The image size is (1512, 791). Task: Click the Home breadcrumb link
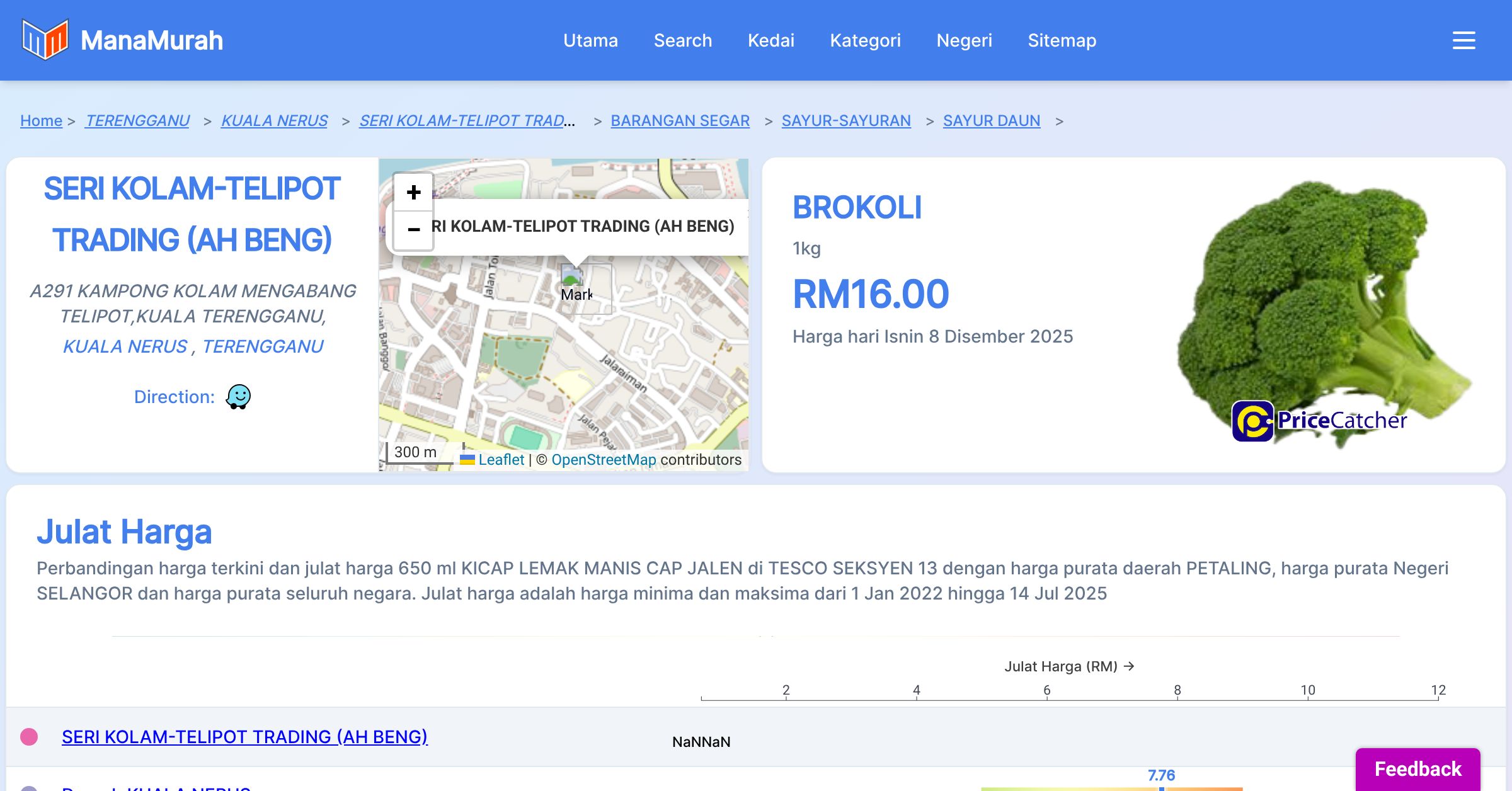[x=41, y=120]
